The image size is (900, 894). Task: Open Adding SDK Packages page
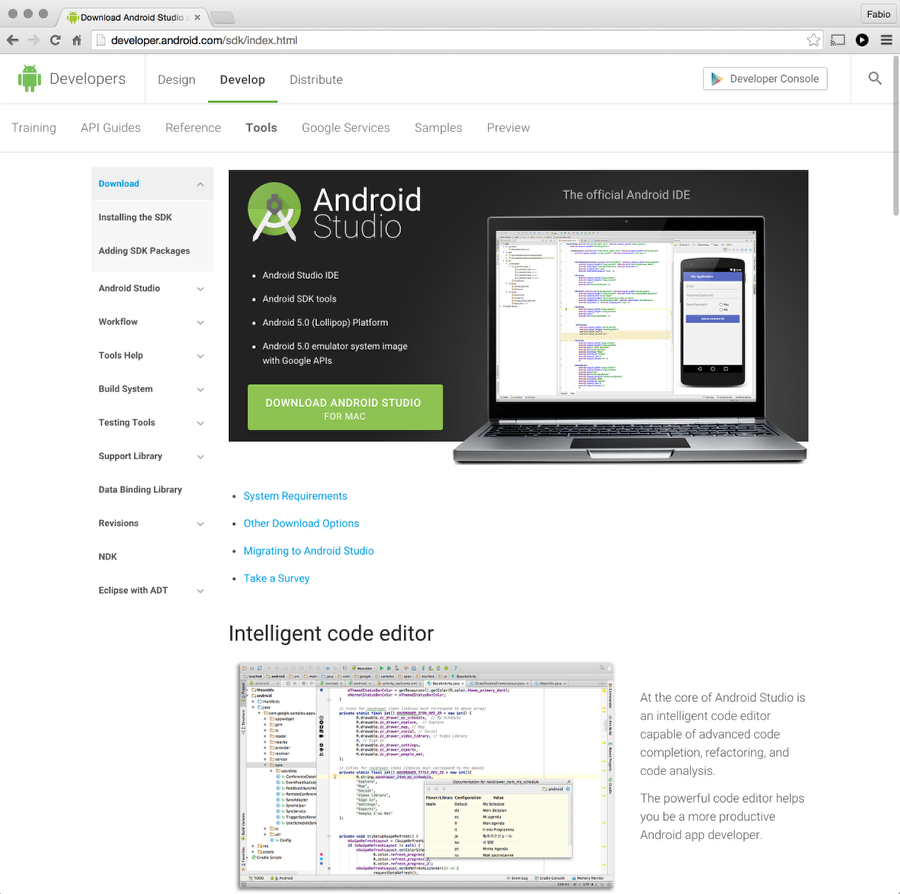(144, 251)
